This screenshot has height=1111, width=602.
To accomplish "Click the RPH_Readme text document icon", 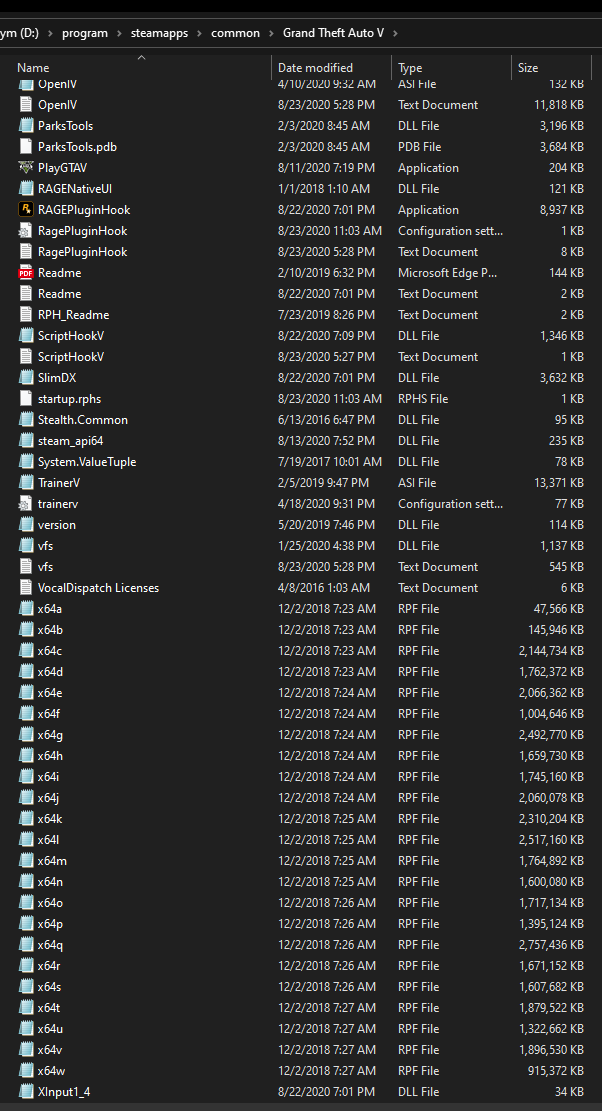I will 25,315.
